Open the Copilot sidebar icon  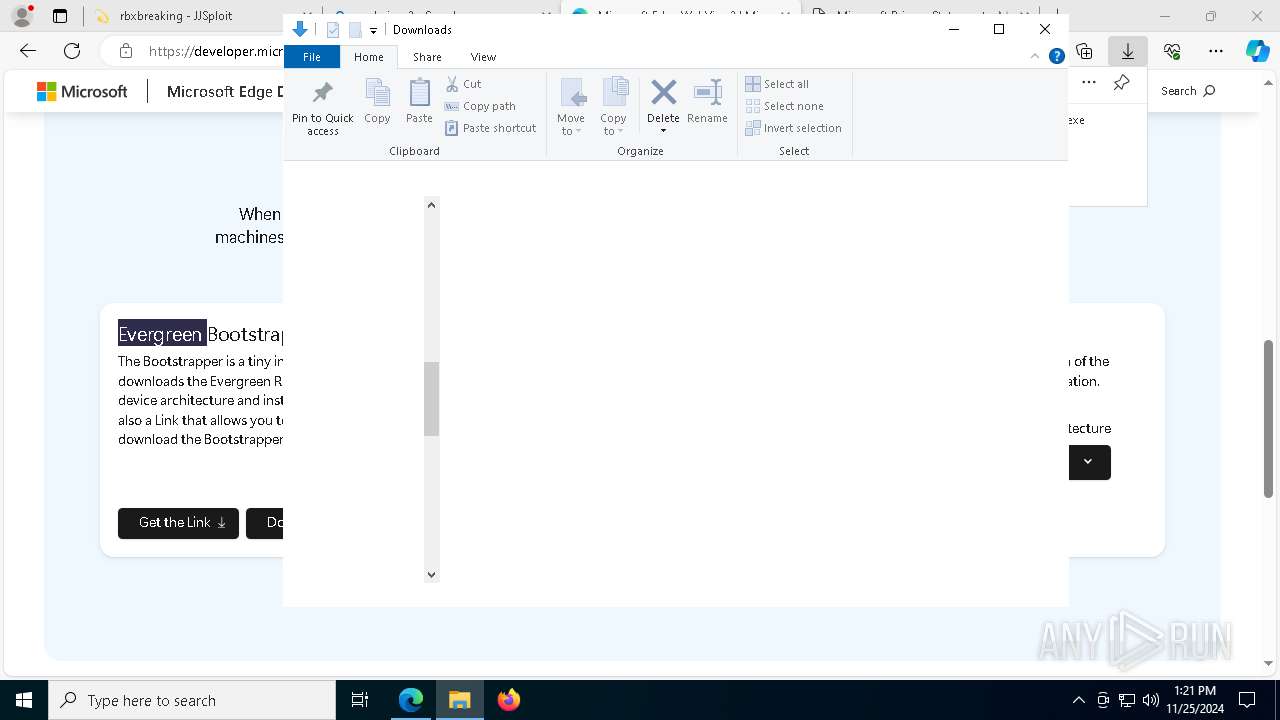click(x=1257, y=51)
